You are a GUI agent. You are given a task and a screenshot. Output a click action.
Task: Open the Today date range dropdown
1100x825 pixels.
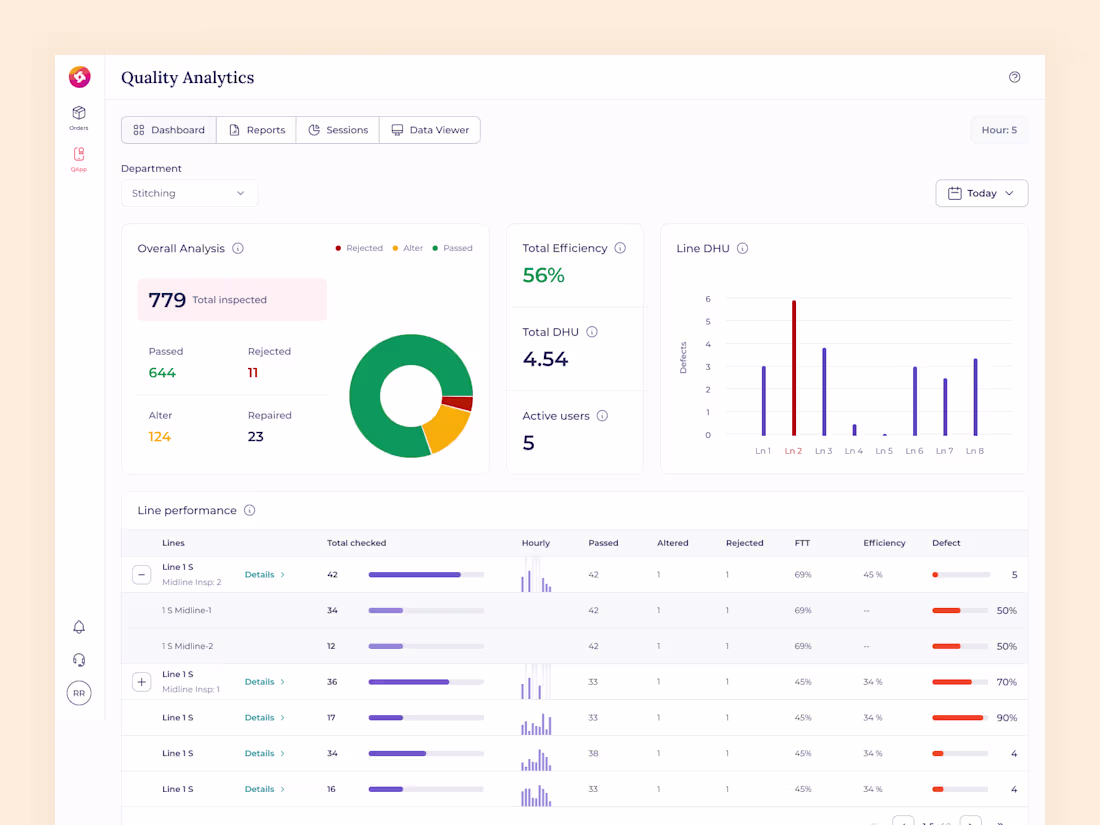pos(981,192)
